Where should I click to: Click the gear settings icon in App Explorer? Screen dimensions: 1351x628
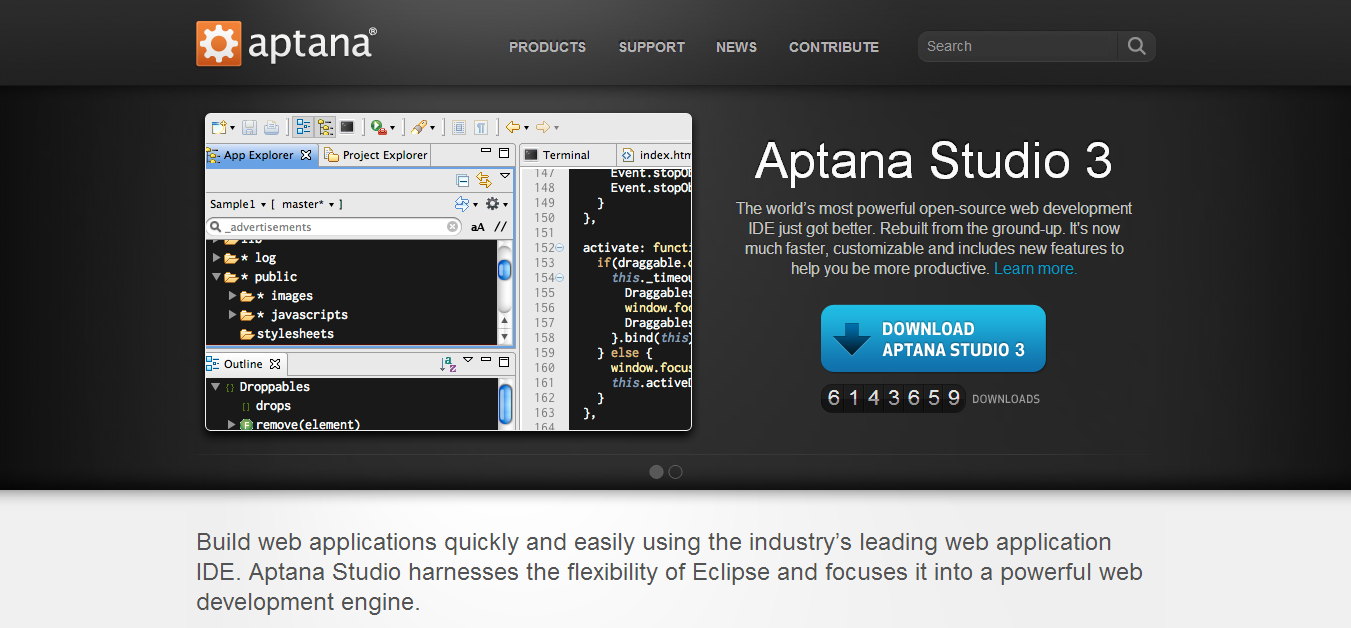click(491, 204)
